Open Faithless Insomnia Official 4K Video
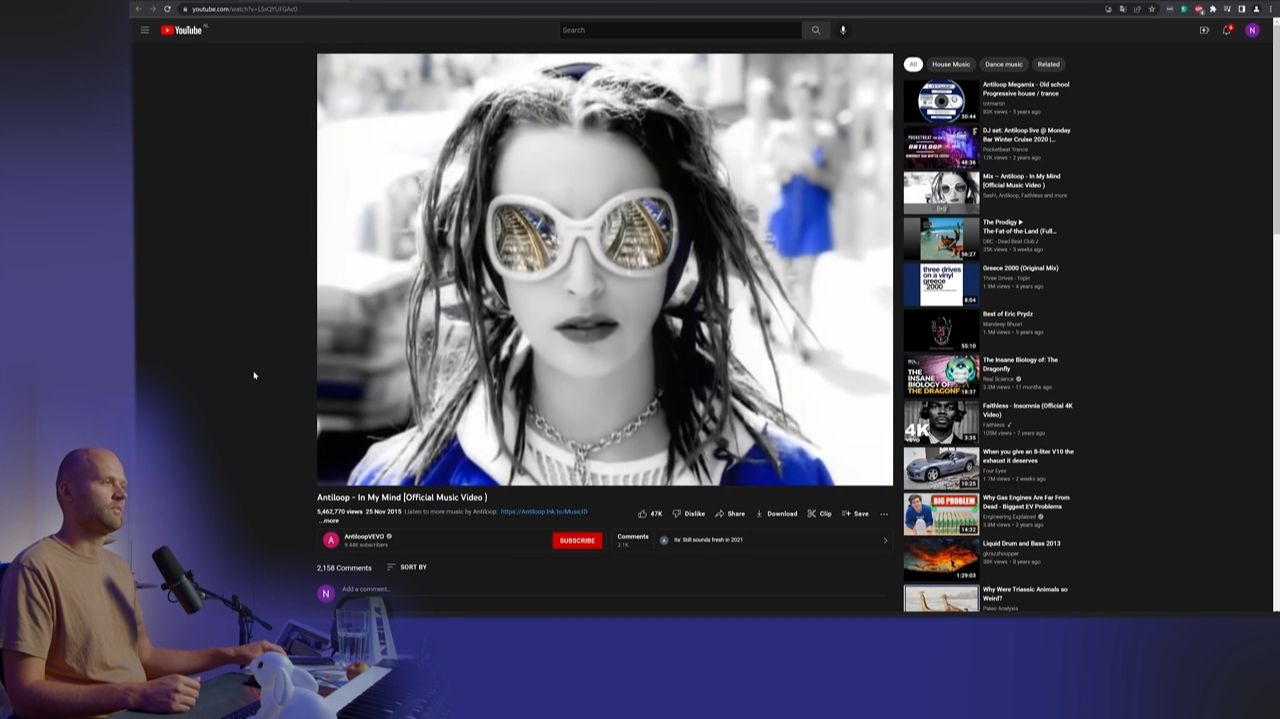This screenshot has width=1280, height=719. pos(941,422)
